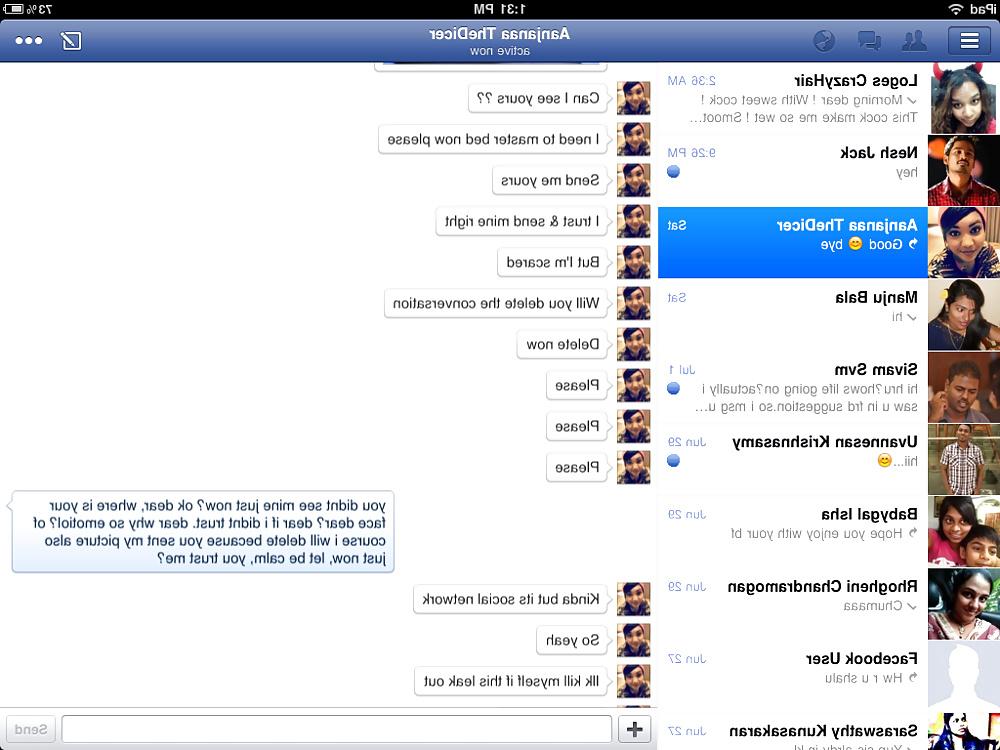Tap Rhogheni Chandramogan profile picture

pos(964,604)
